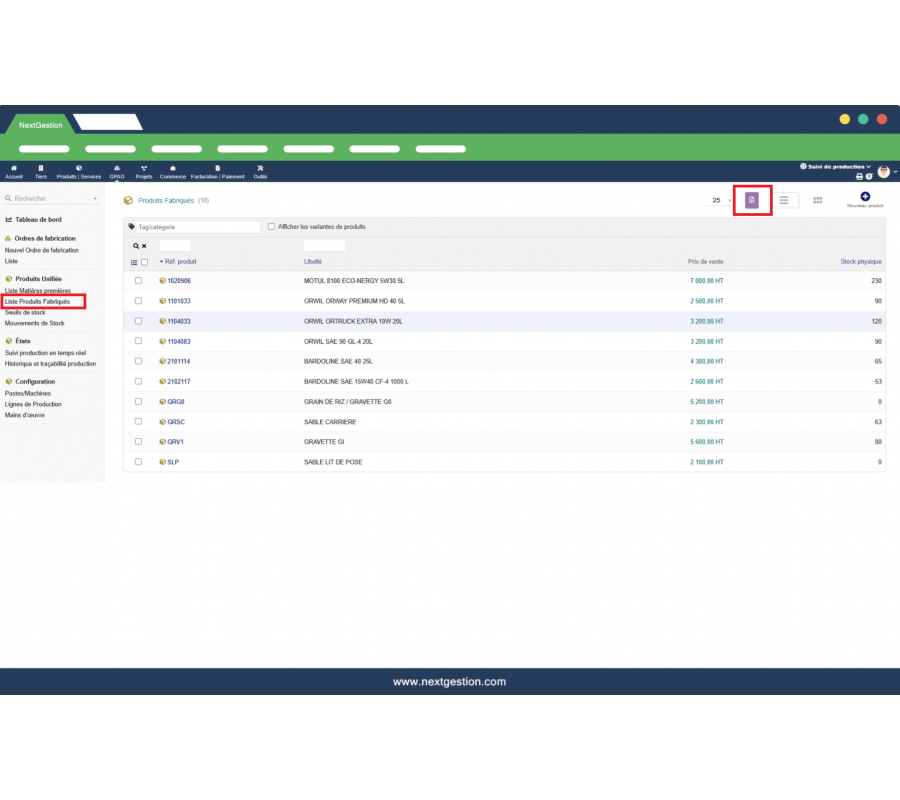Tick the checkbox for product 1020906
This screenshot has height=800, width=900.
tap(138, 281)
